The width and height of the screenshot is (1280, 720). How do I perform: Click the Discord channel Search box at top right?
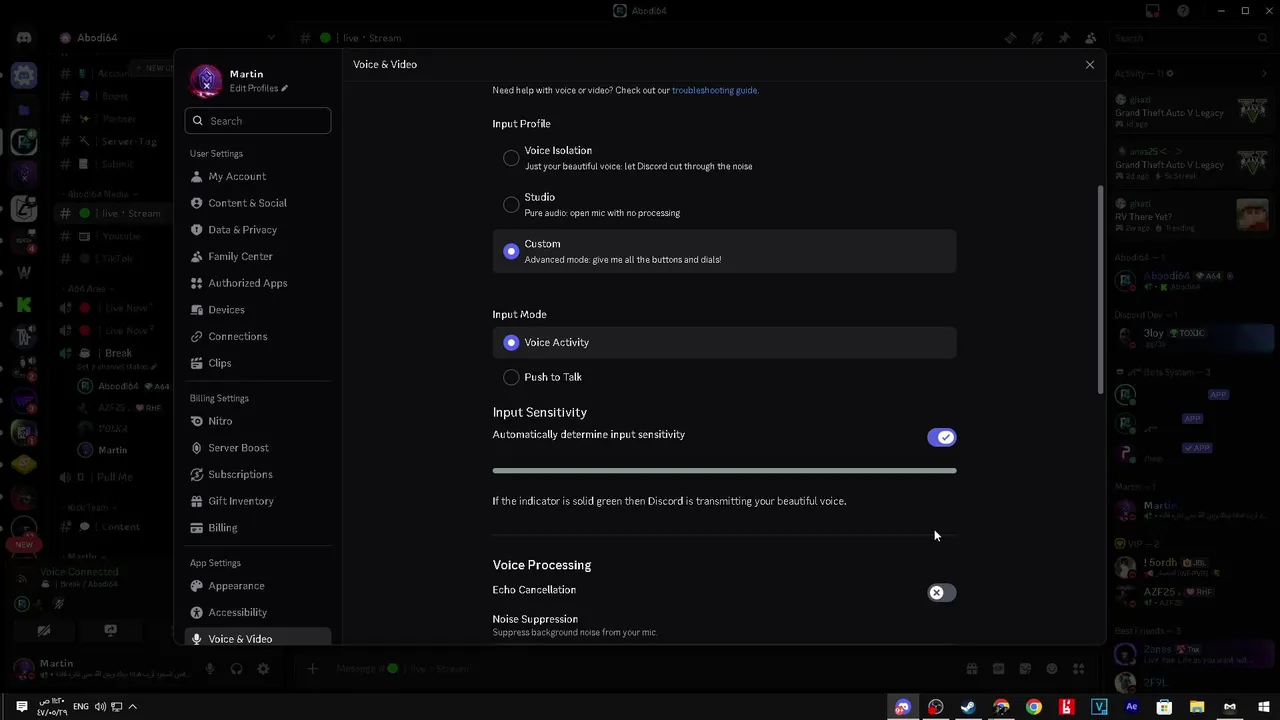pyautogui.click(x=1190, y=38)
